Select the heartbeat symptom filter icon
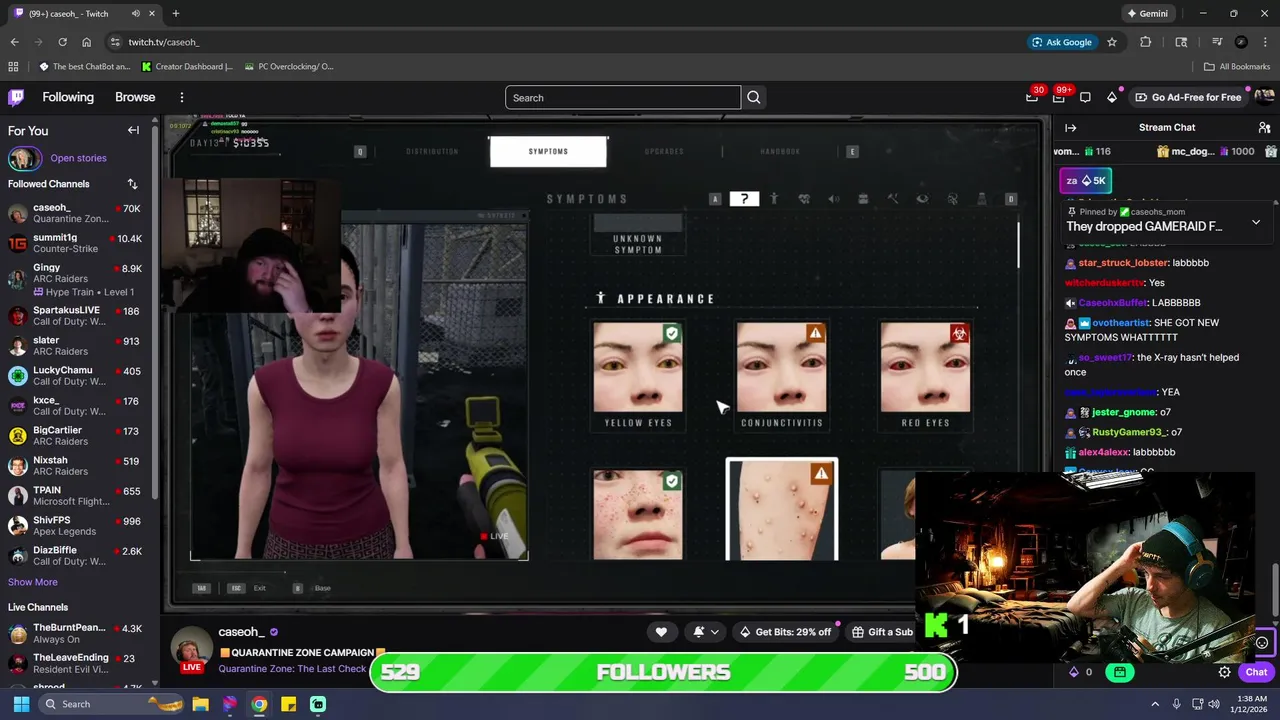The height and width of the screenshot is (720, 1280). click(x=803, y=199)
